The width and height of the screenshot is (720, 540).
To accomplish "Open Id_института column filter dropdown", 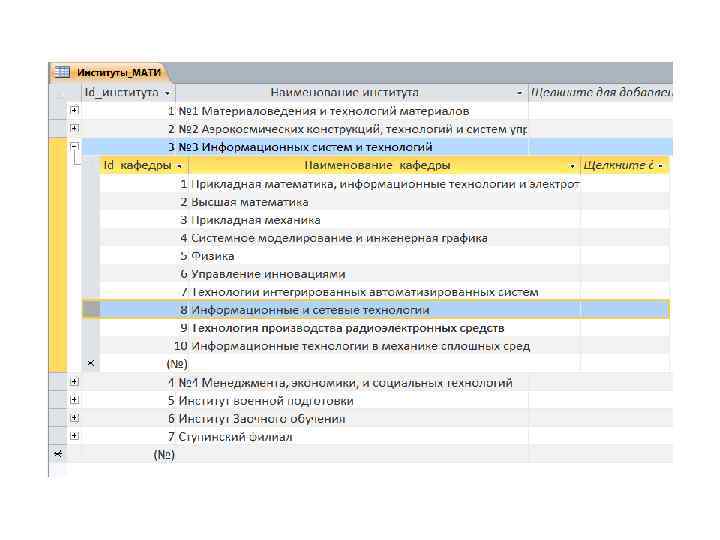I will [x=168, y=93].
